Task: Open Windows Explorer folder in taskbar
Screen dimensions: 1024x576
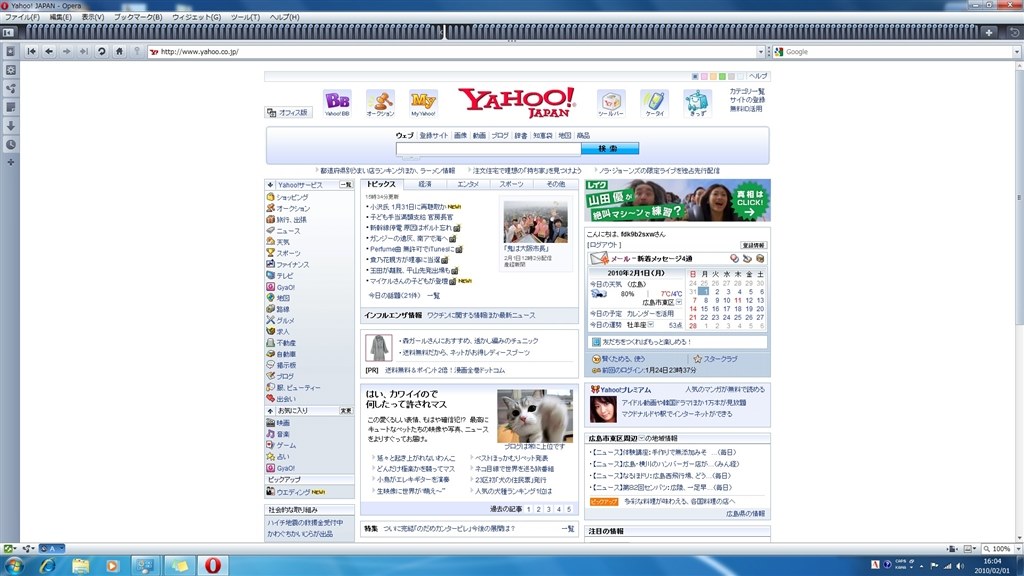Action: (80, 565)
